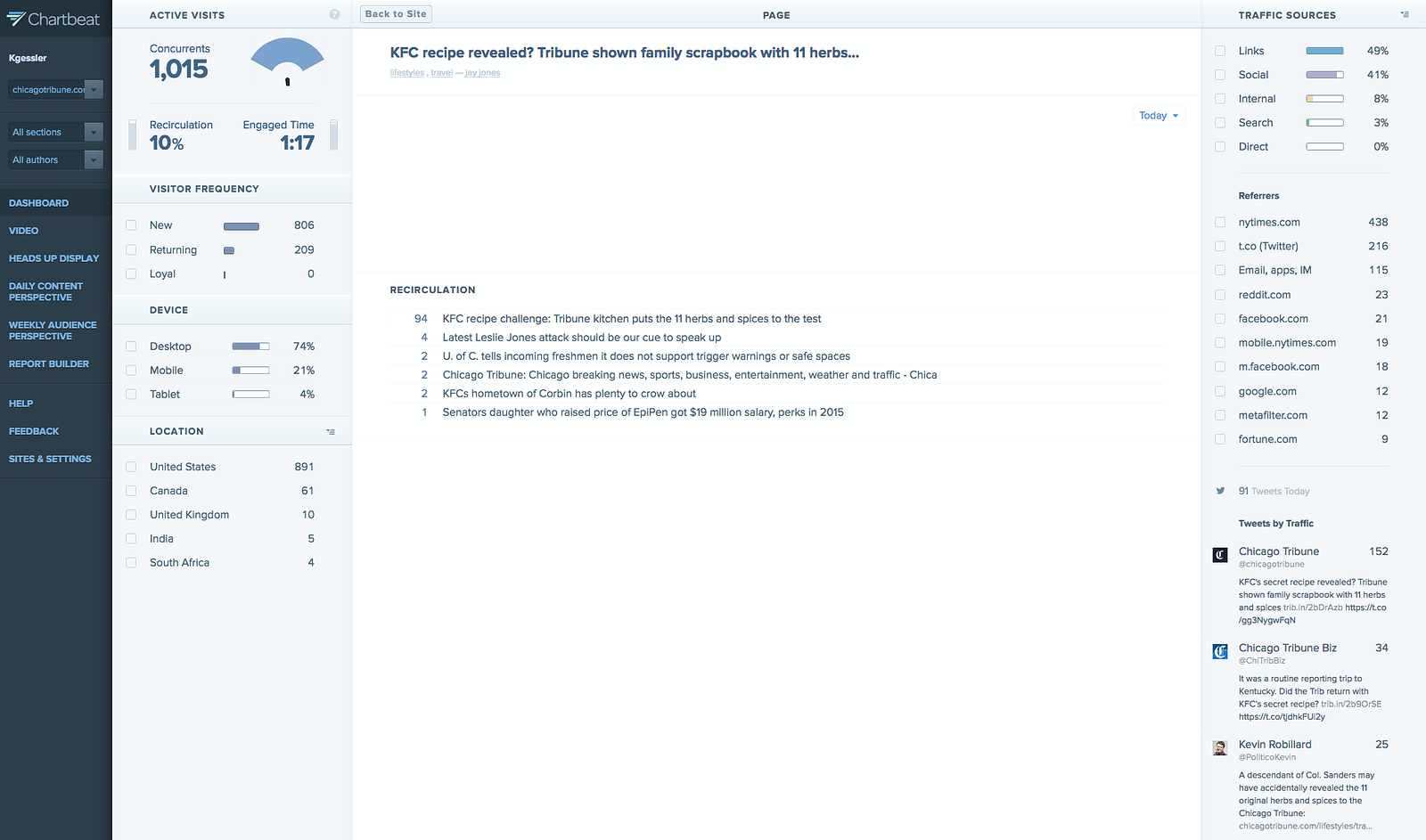Tick the India location checkbox
The height and width of the screenshot is (840, 1426).
coord(131,539)
